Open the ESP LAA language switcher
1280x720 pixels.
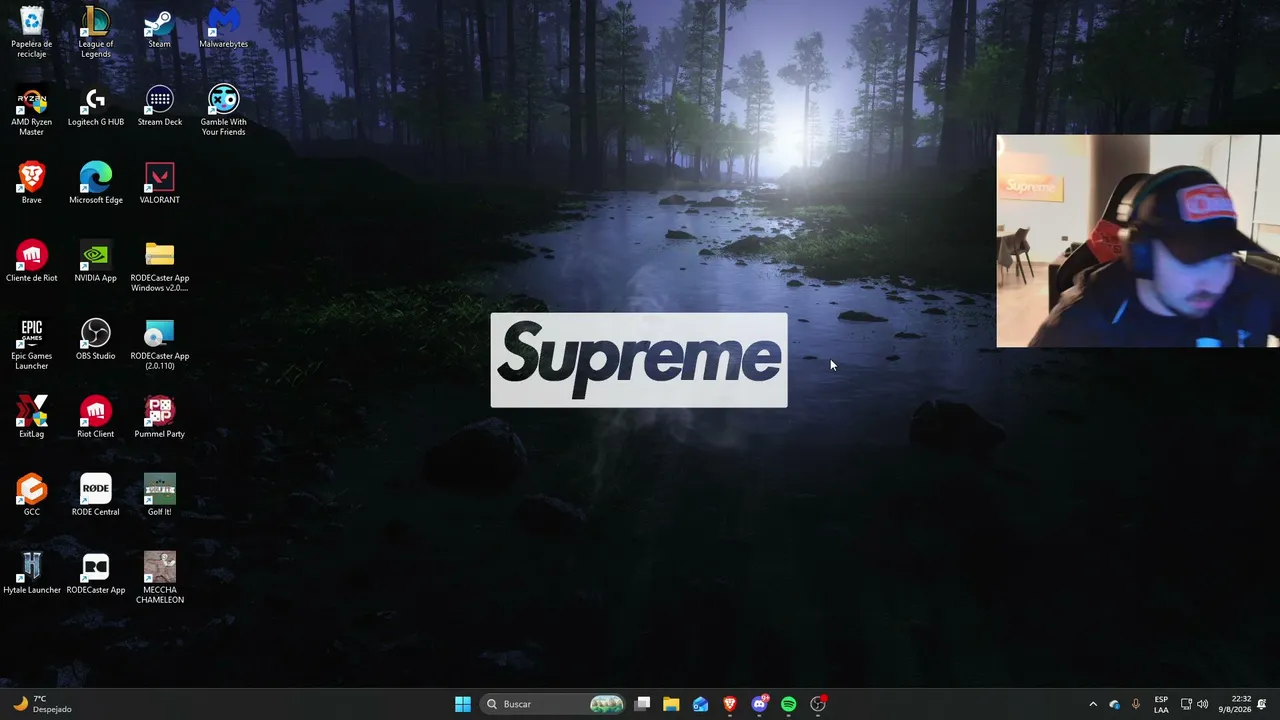(x=1161, y=704)
